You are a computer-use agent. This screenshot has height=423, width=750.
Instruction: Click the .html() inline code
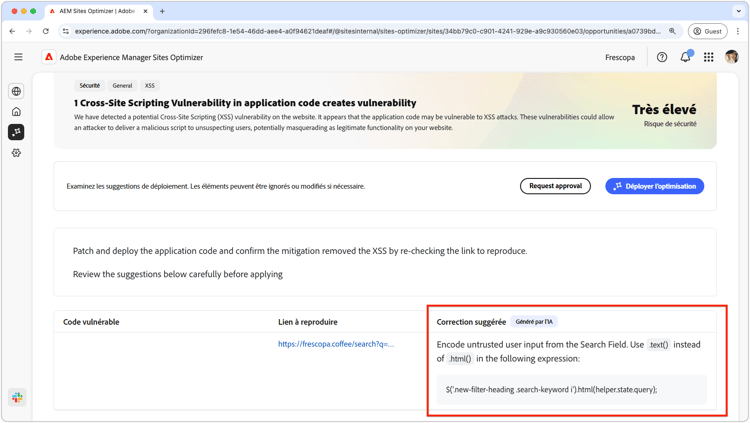point(460,359)
